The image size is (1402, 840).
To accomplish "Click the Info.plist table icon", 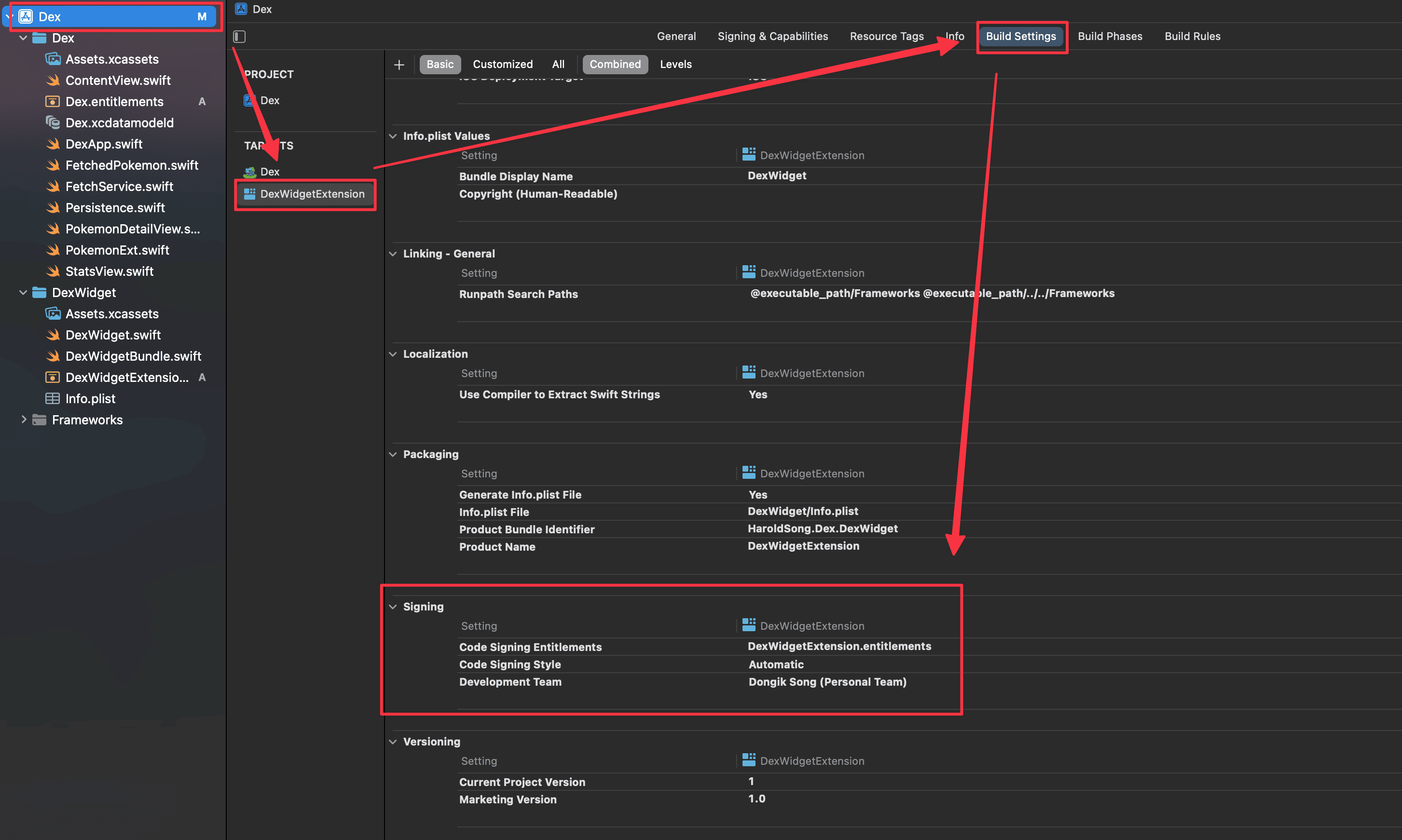I will [53, 398].
